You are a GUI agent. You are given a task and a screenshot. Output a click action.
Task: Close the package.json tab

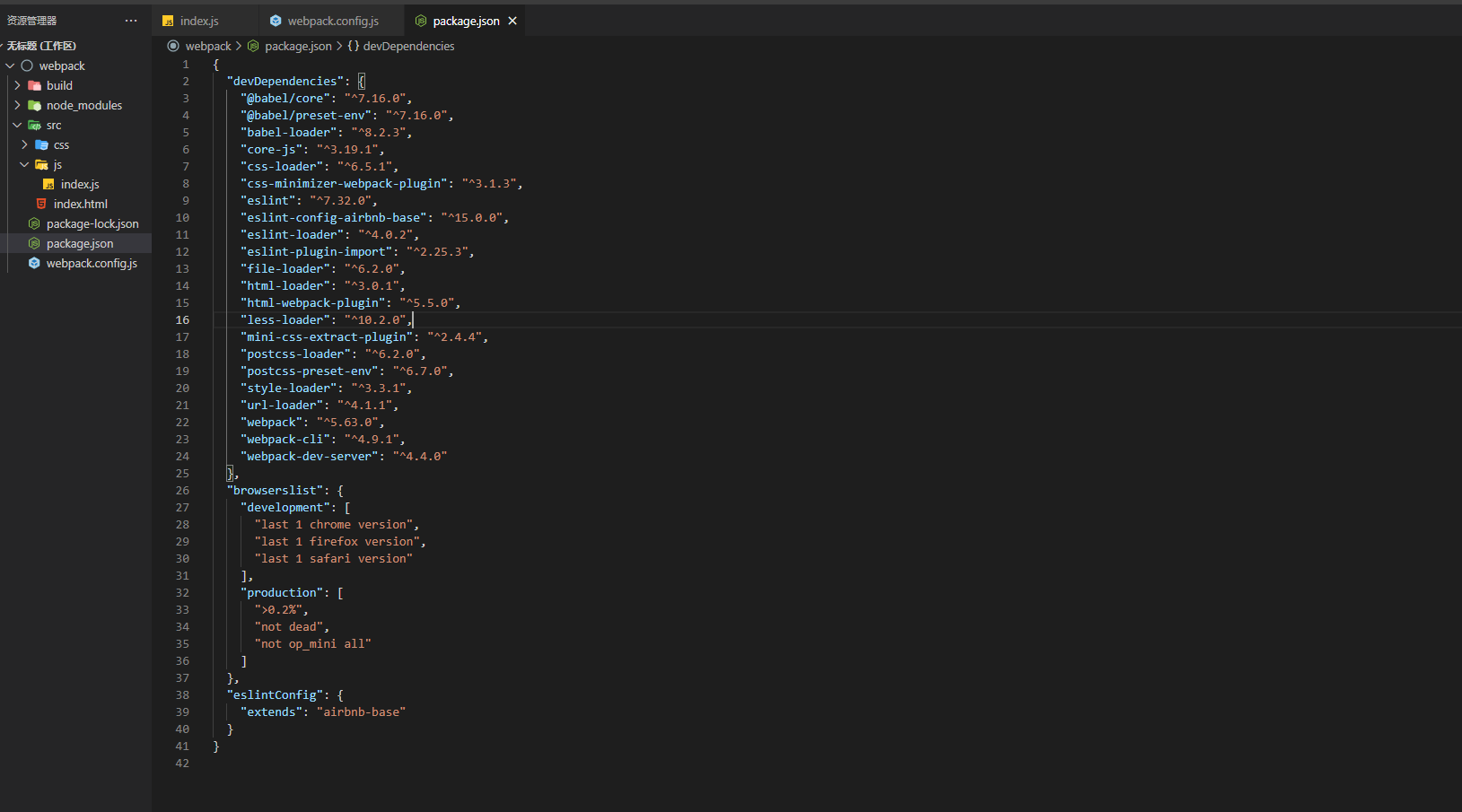pyautogui.click(x=512, y=21)
